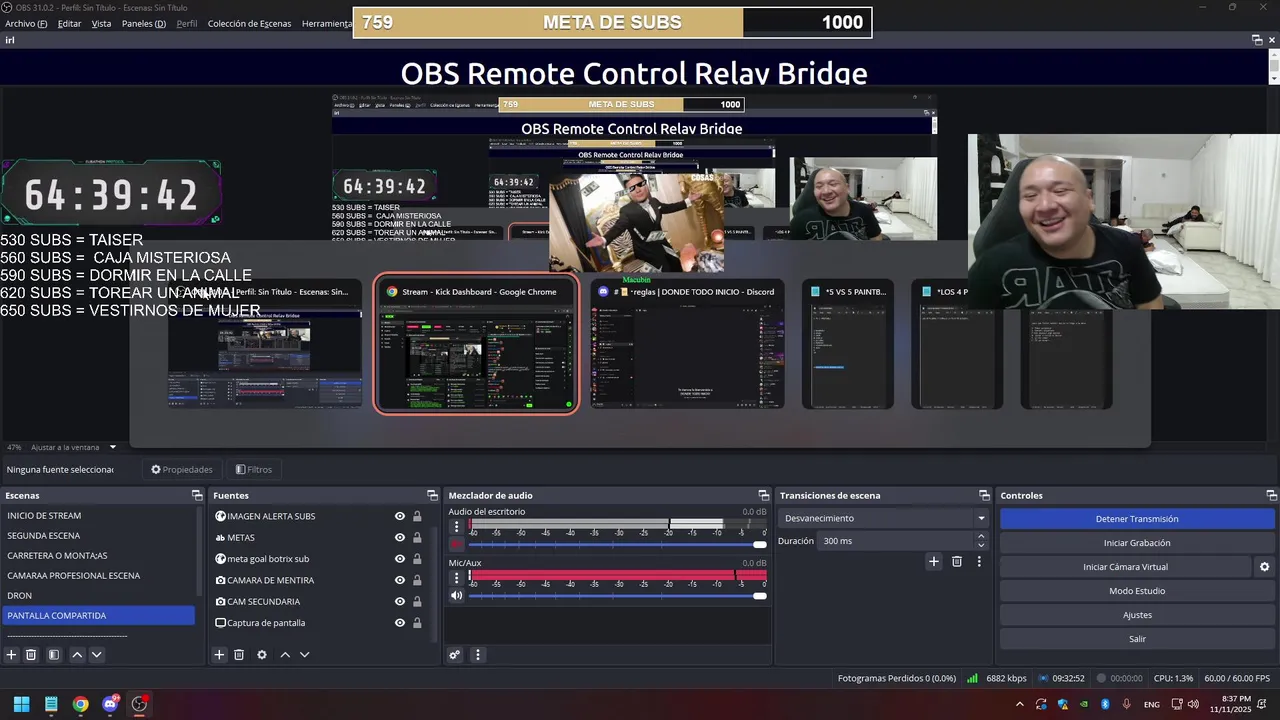Start virtual camera with Iniciar Cámara Virtual
The height and width of the screenshot is (720, 1280).
click(x=1125, y=567)
